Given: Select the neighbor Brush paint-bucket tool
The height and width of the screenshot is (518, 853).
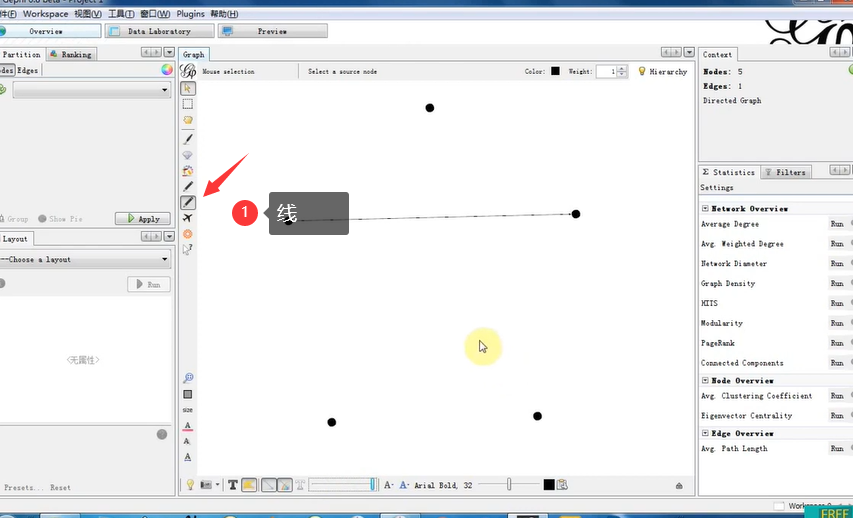Looking at the screenshot, I should click(x=188, y=171).
